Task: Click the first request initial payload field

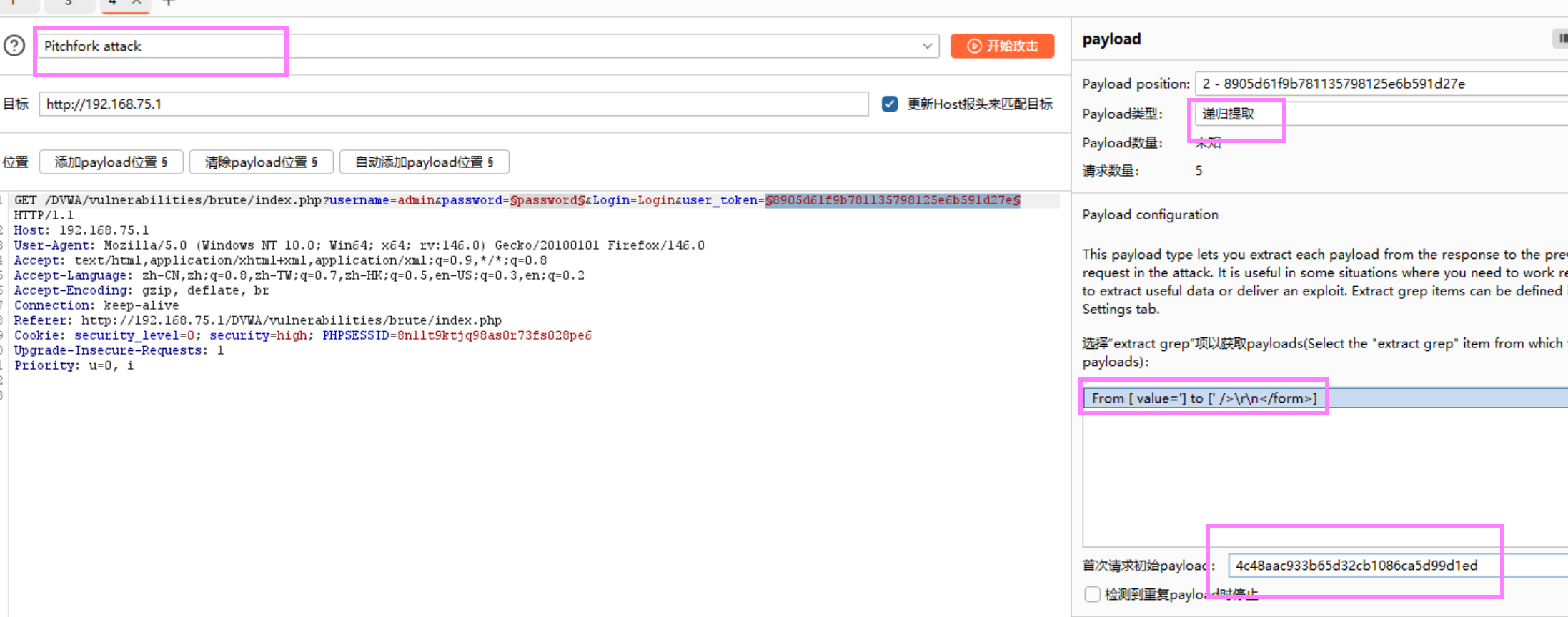Action: (1398, 565)
